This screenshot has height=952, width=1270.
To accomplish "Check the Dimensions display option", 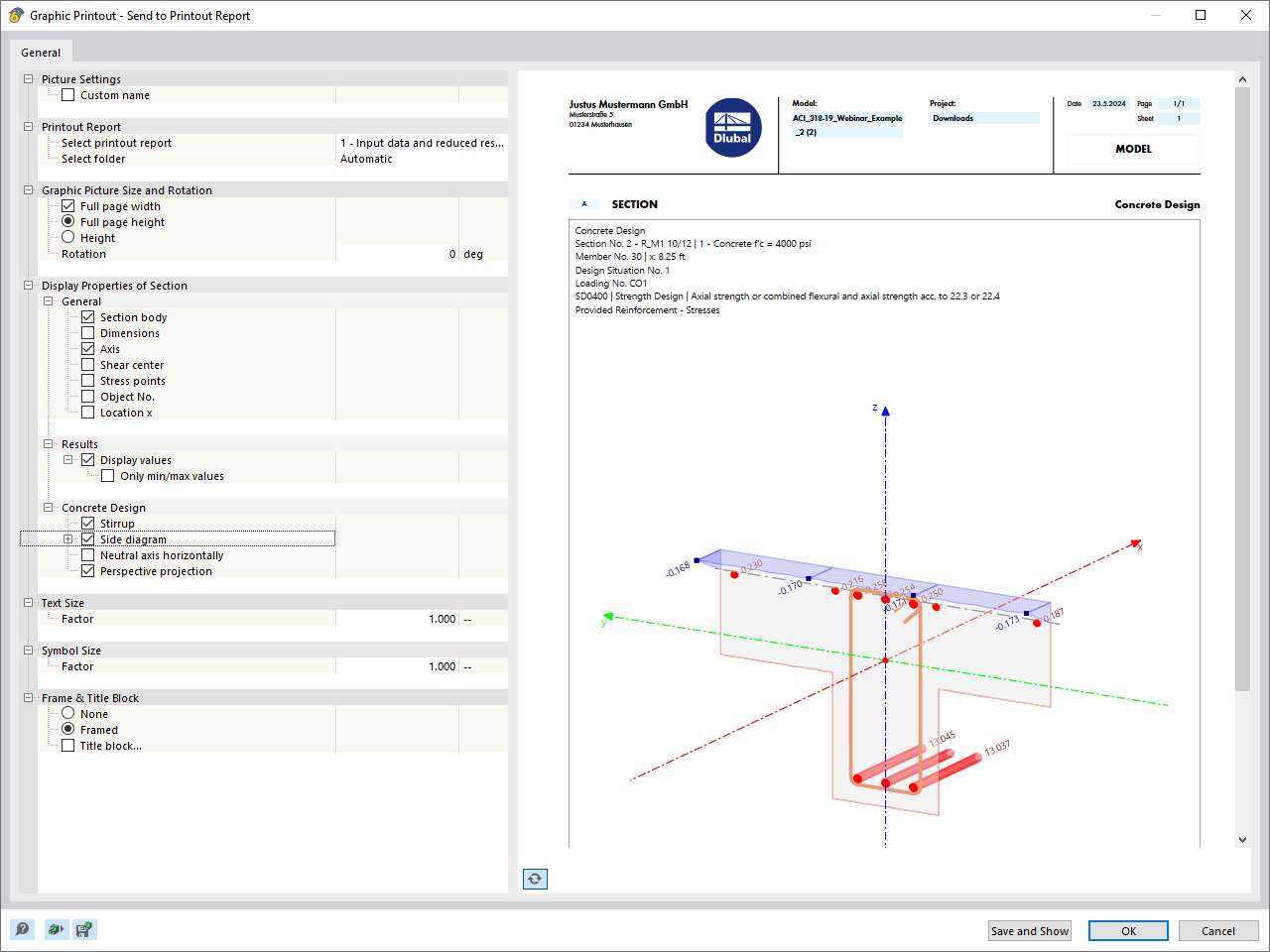I will click(88, 332).
